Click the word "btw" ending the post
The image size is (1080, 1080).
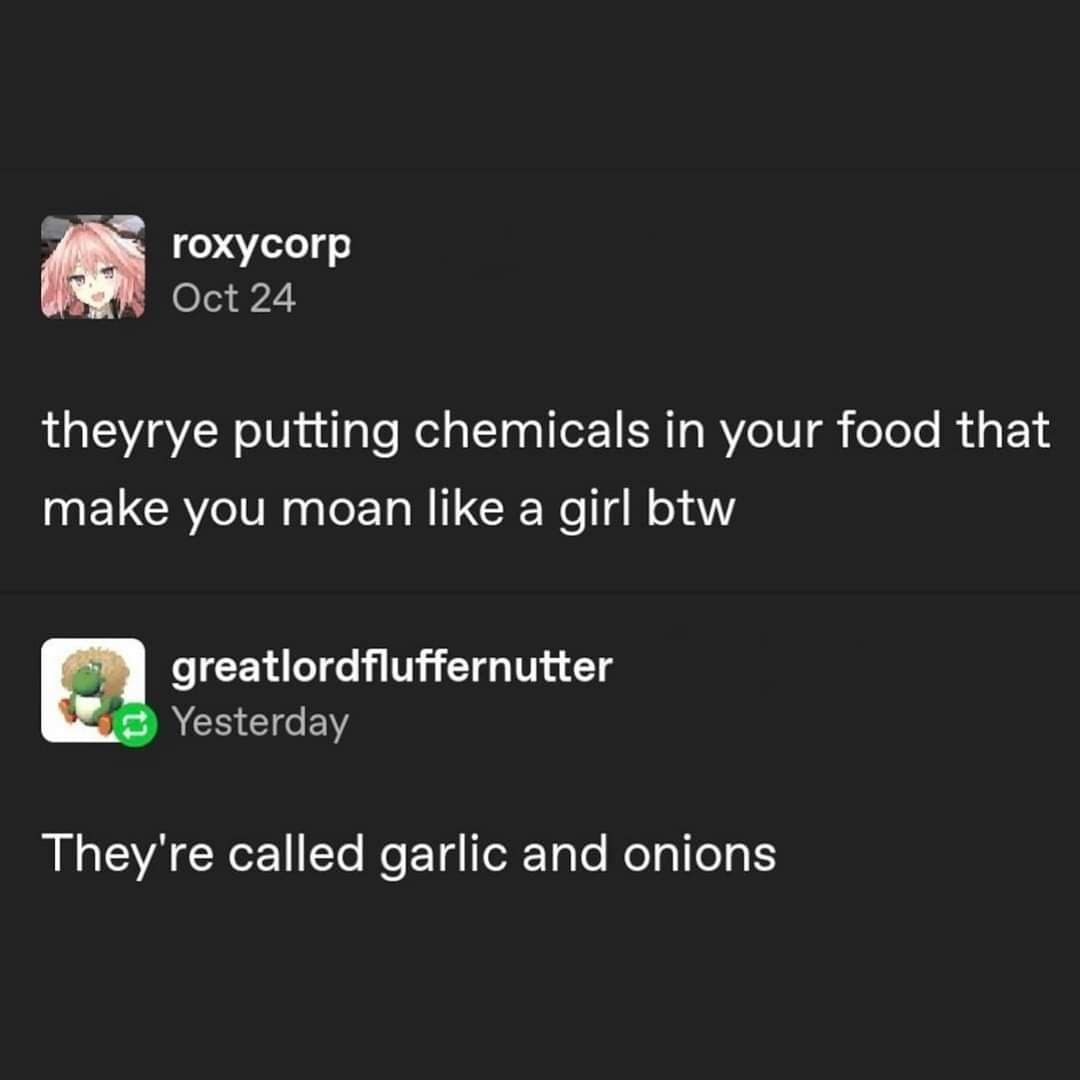691,509
